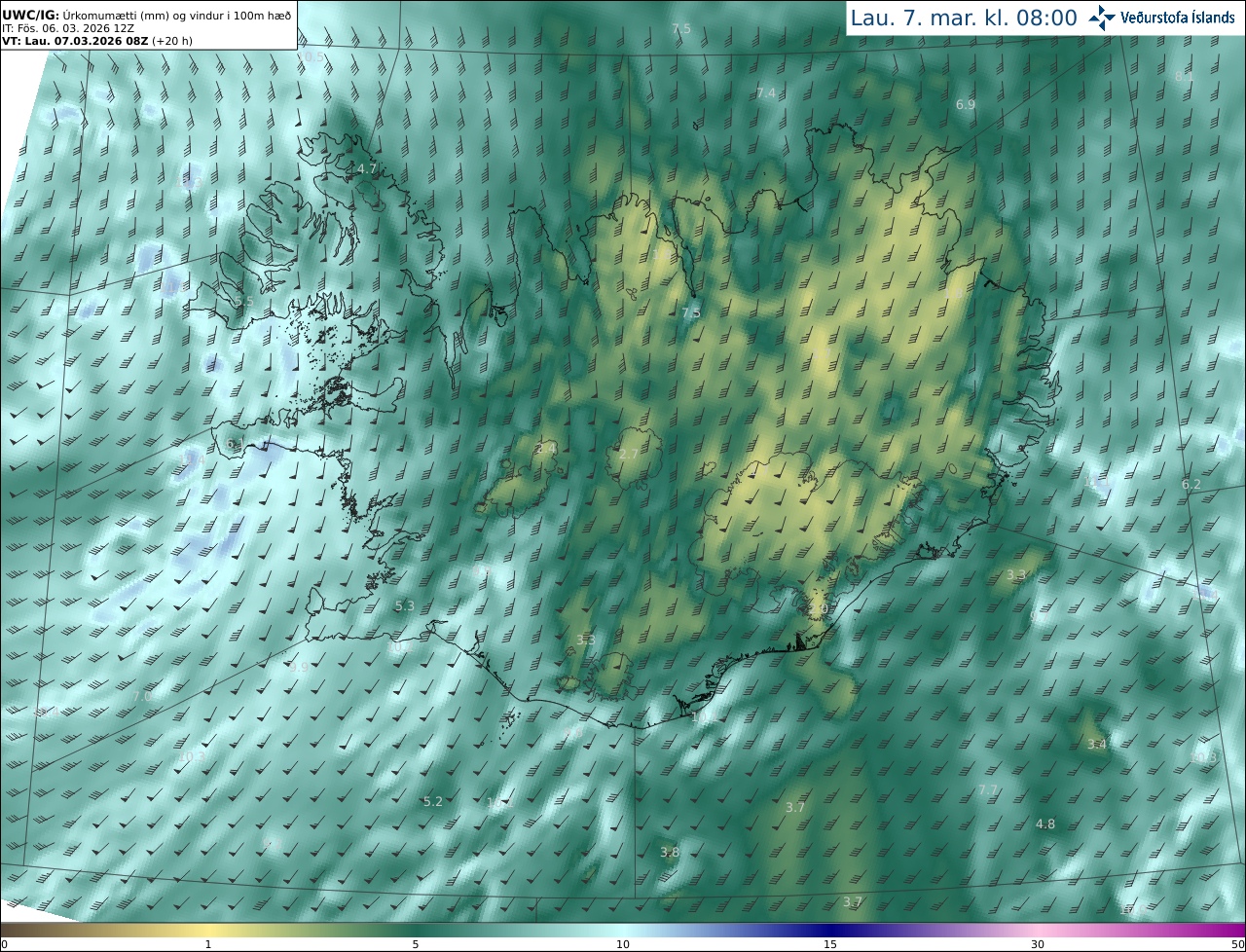Click the 3.4 value label on the map
The height and width of the screenshot is (952, 1246).
point(1097,744)
